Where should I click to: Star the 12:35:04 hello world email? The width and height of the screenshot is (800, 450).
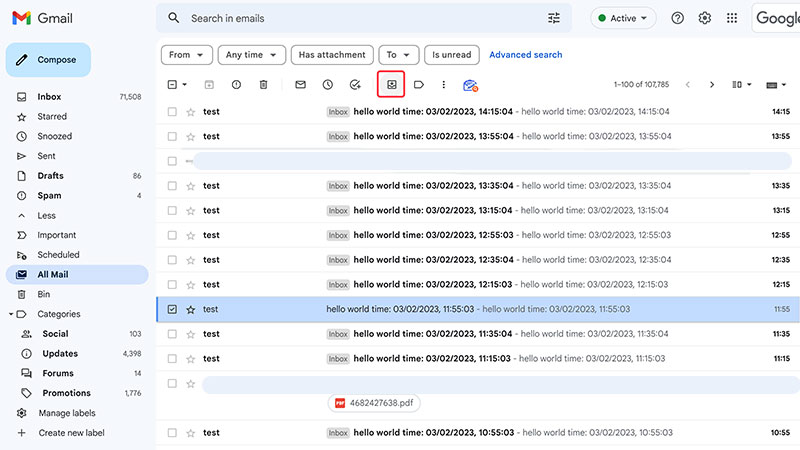pos(191,260)
